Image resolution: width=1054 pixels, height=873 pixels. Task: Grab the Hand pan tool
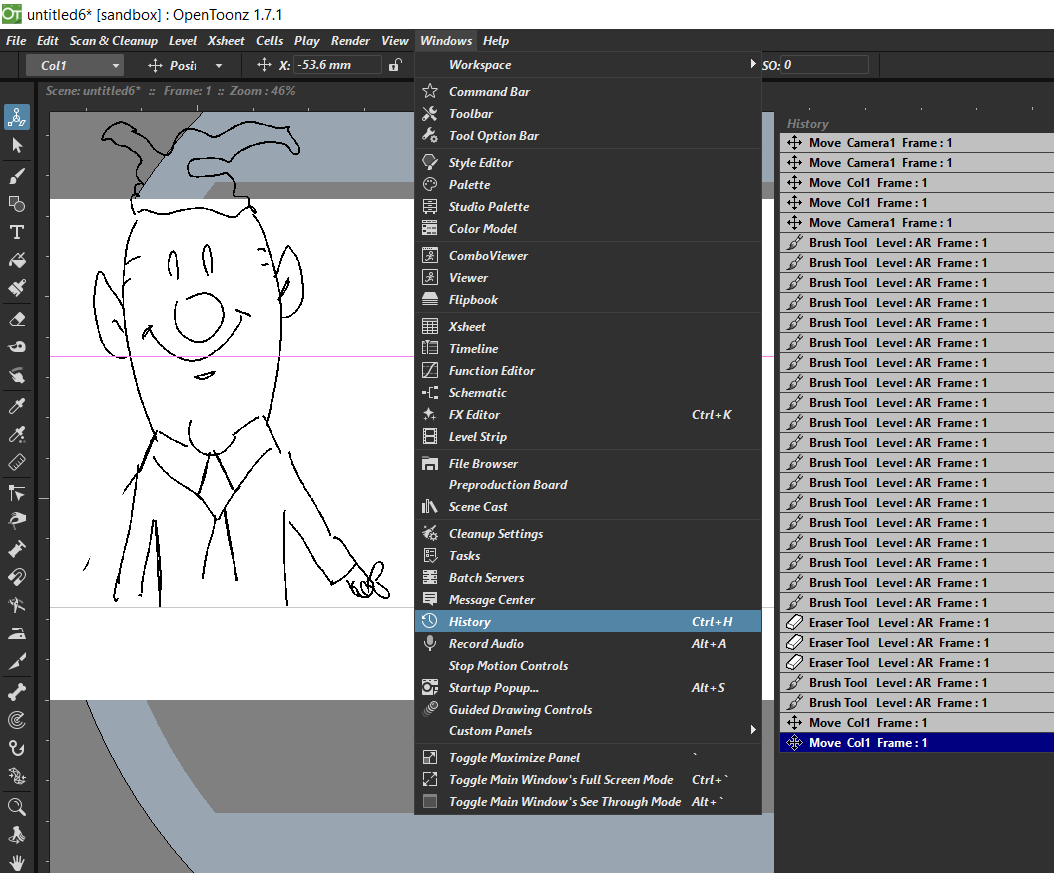[x=17, y=861]
